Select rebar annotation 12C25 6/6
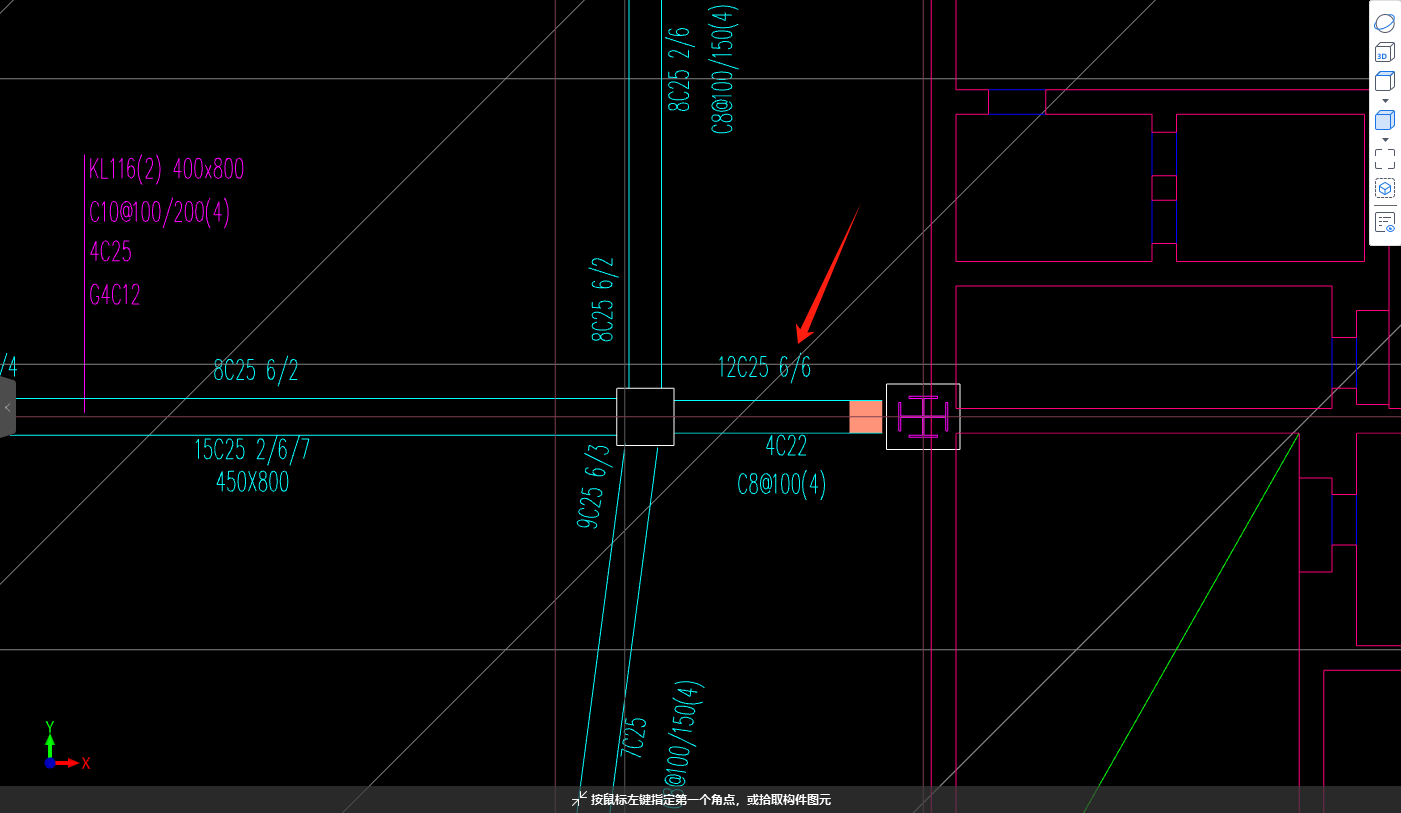 pos(764,368)
